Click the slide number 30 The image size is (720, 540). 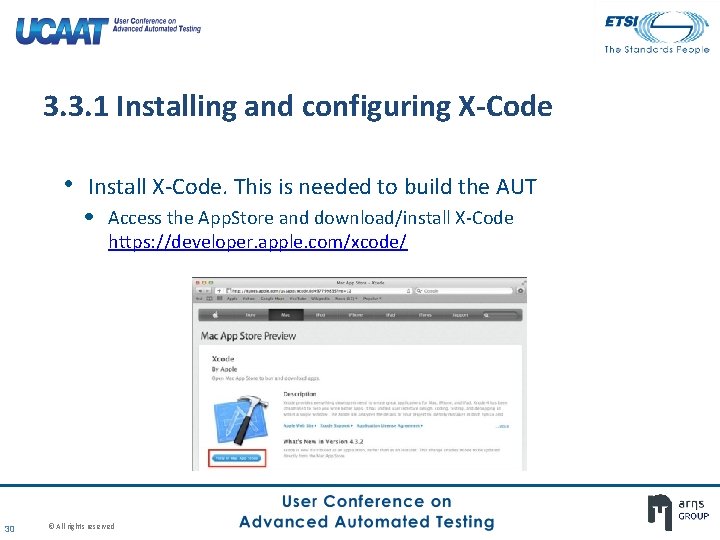pos(10,529)
